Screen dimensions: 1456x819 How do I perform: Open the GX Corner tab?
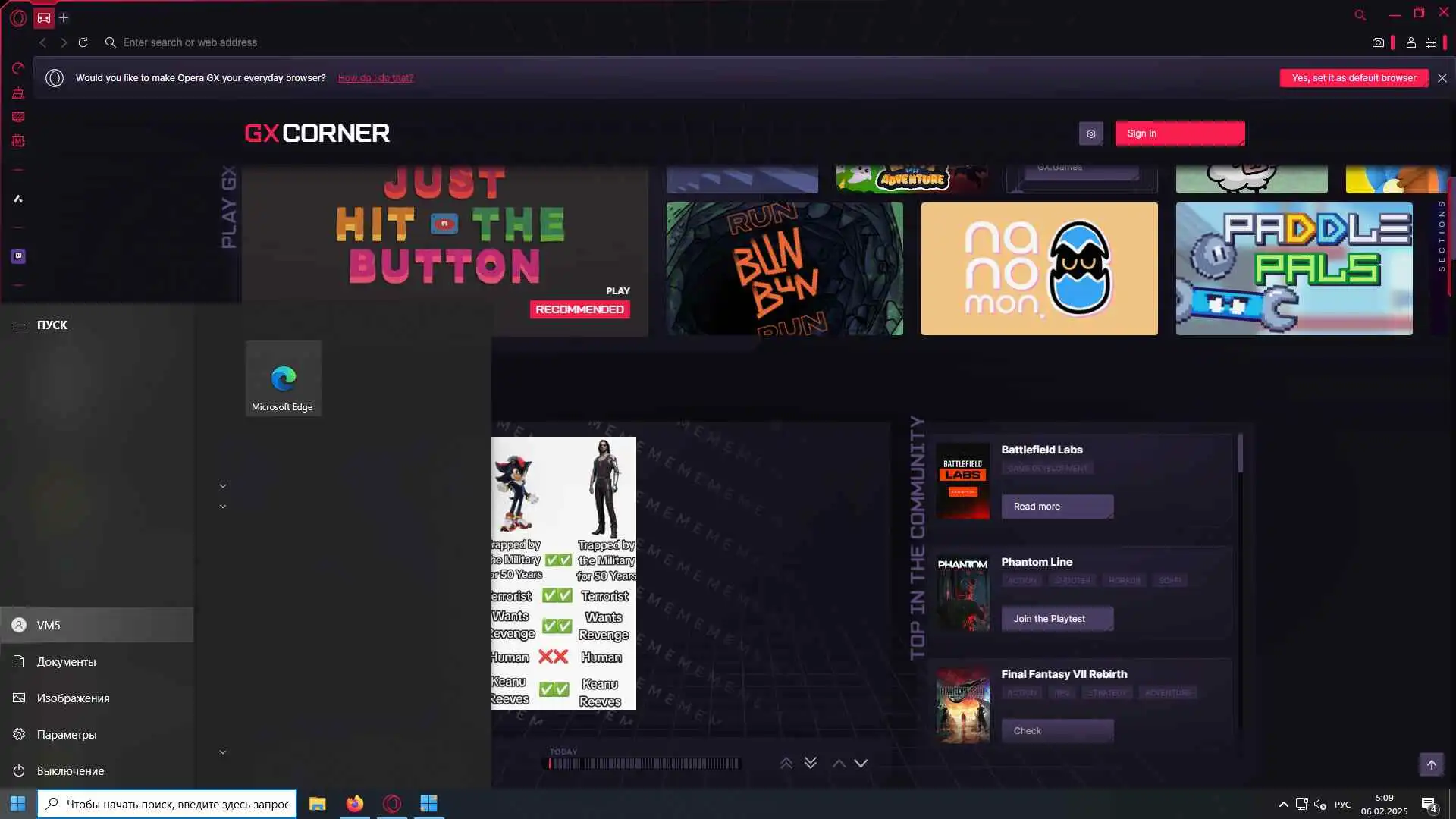pos(44,17)
